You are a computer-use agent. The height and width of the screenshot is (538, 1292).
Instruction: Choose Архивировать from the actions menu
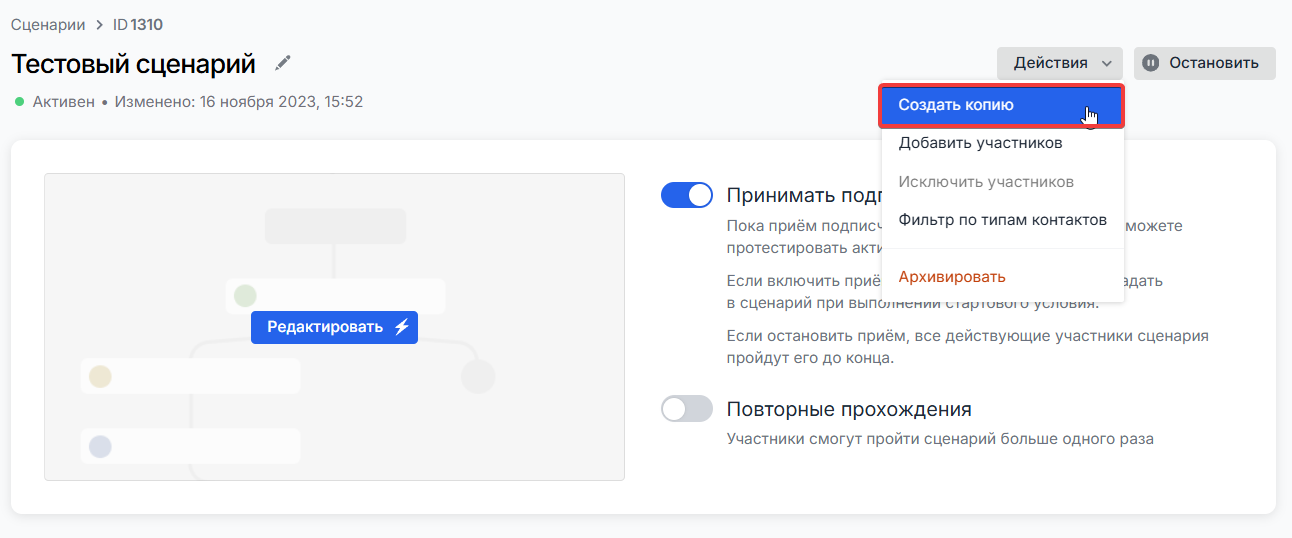coord(952,277)
